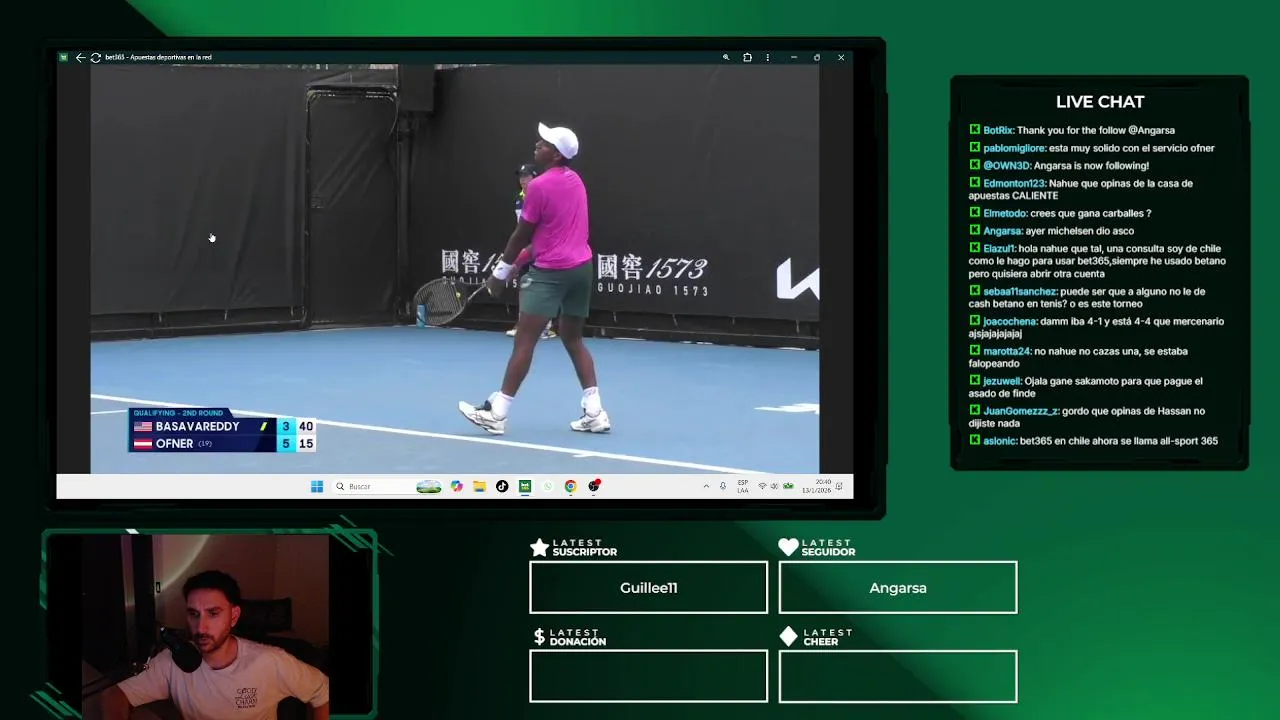Open the notifications bell in the taskbar
1280x720 pixels.
click(840, 486)
